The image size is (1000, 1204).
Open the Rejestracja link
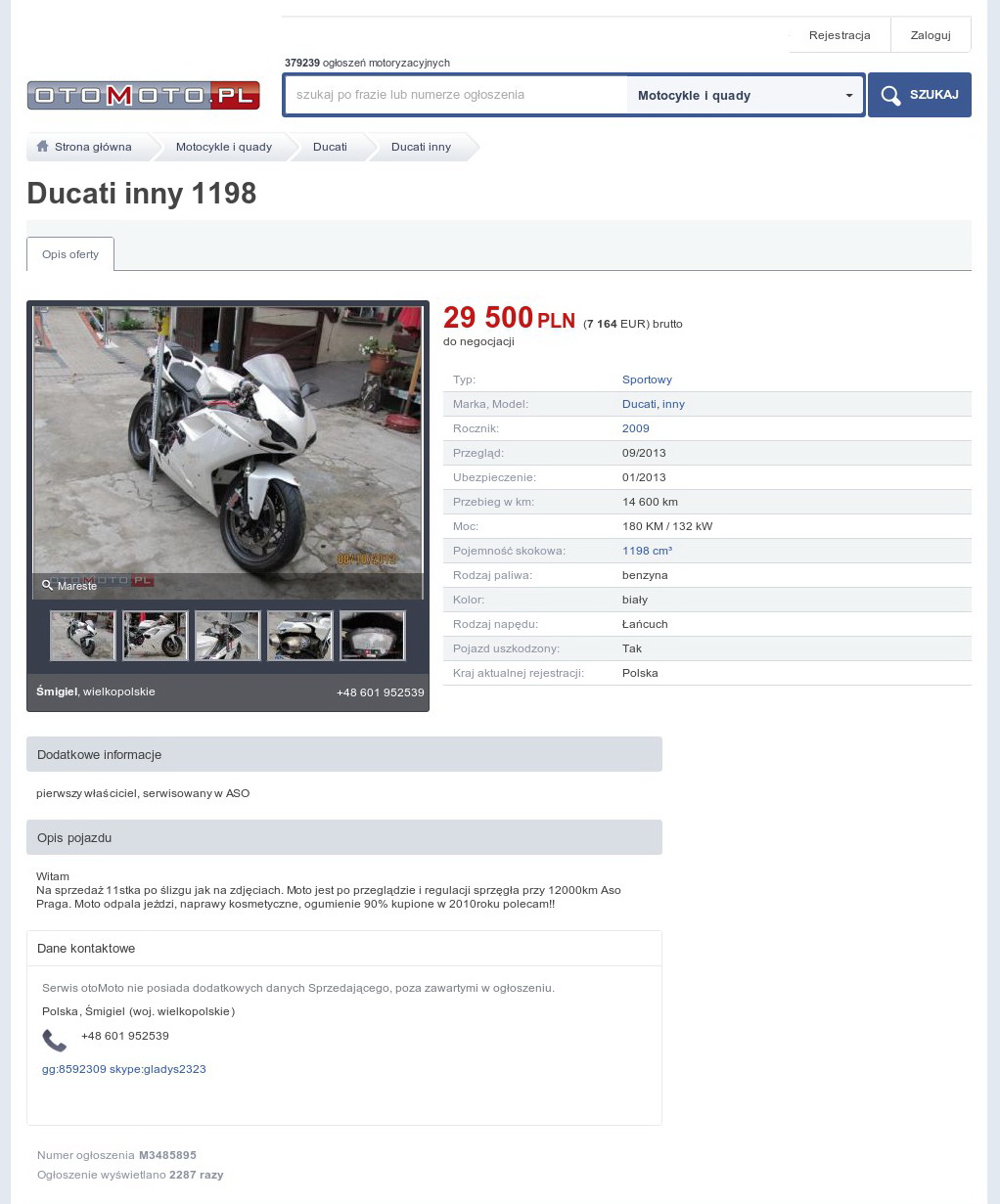click(x=839, y=35)
